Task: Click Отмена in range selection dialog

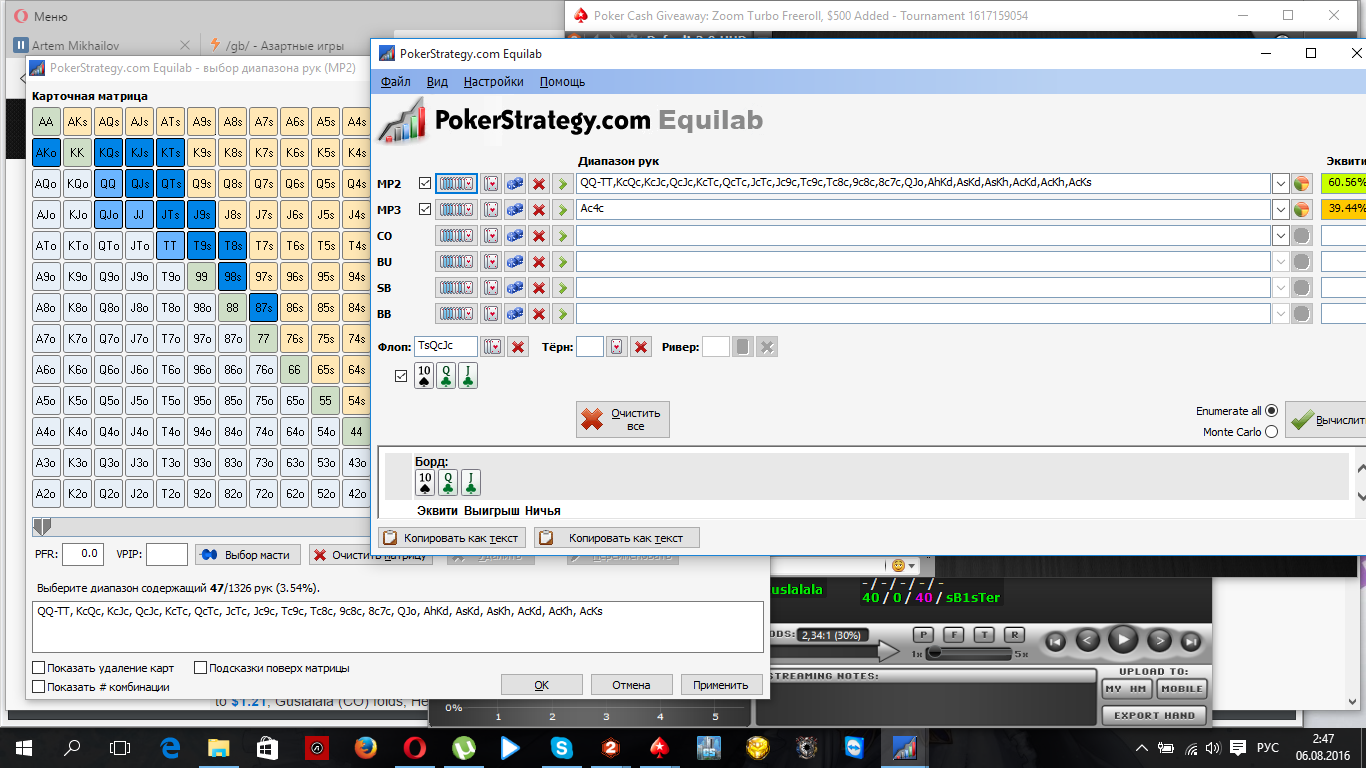Action: 631,685
